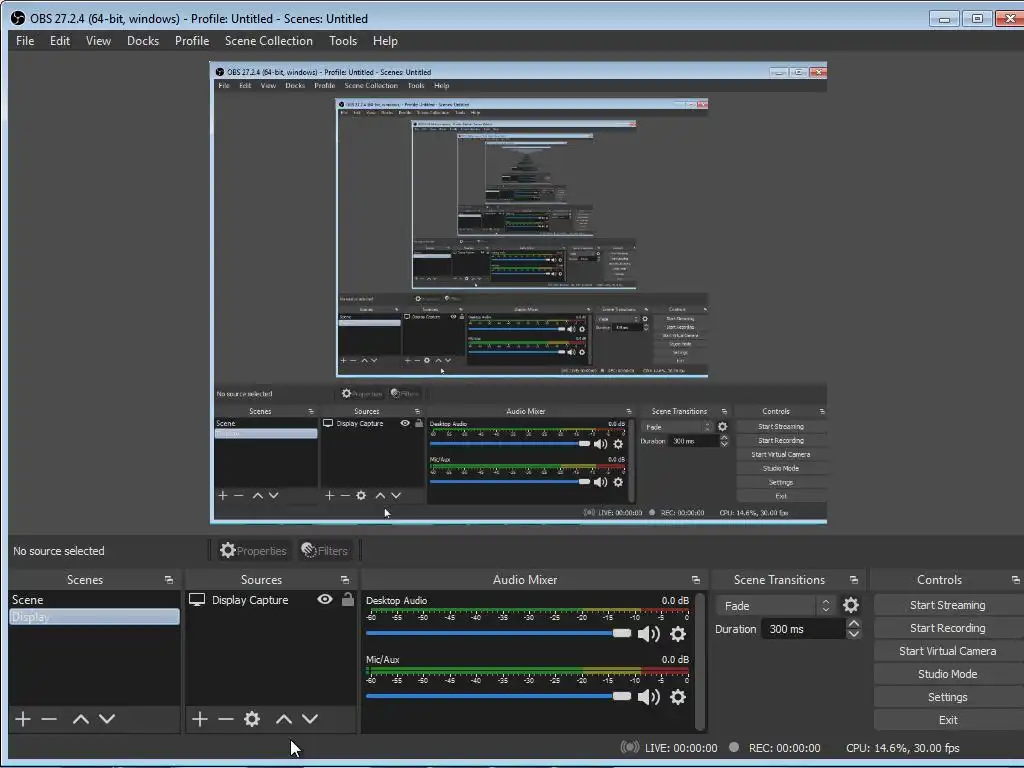This screenshot has width=1024, height=768.
Task: Click the Properties button
Action: tap(253, 551)
